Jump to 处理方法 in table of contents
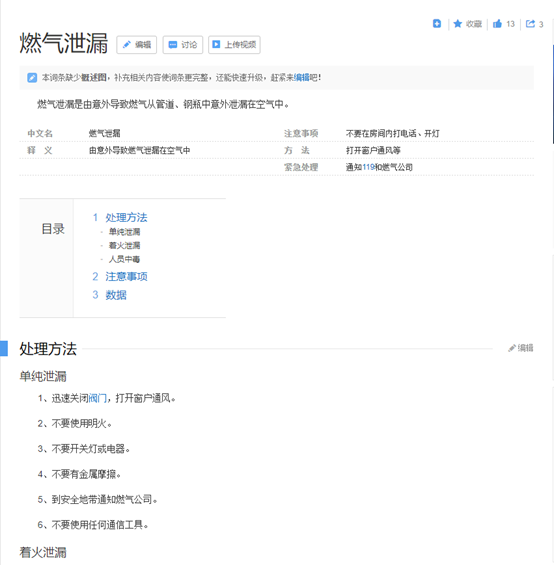The height and width of the screenshot is (565, 554). (126, 217)
